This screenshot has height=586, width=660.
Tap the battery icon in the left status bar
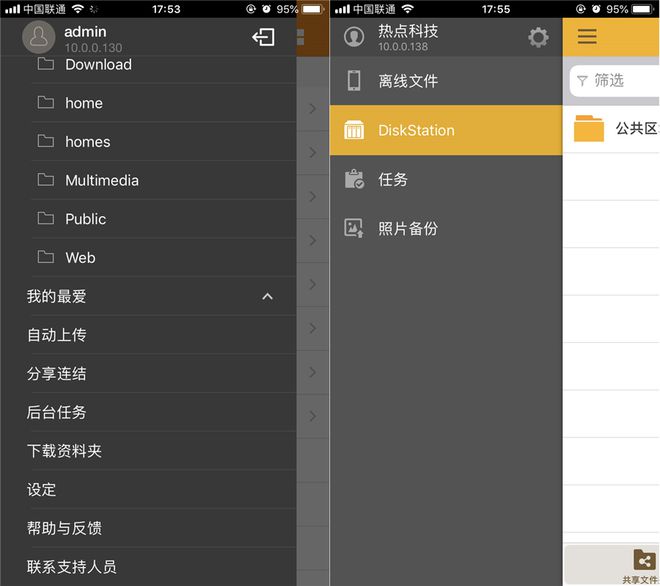[x=311, y=9]
